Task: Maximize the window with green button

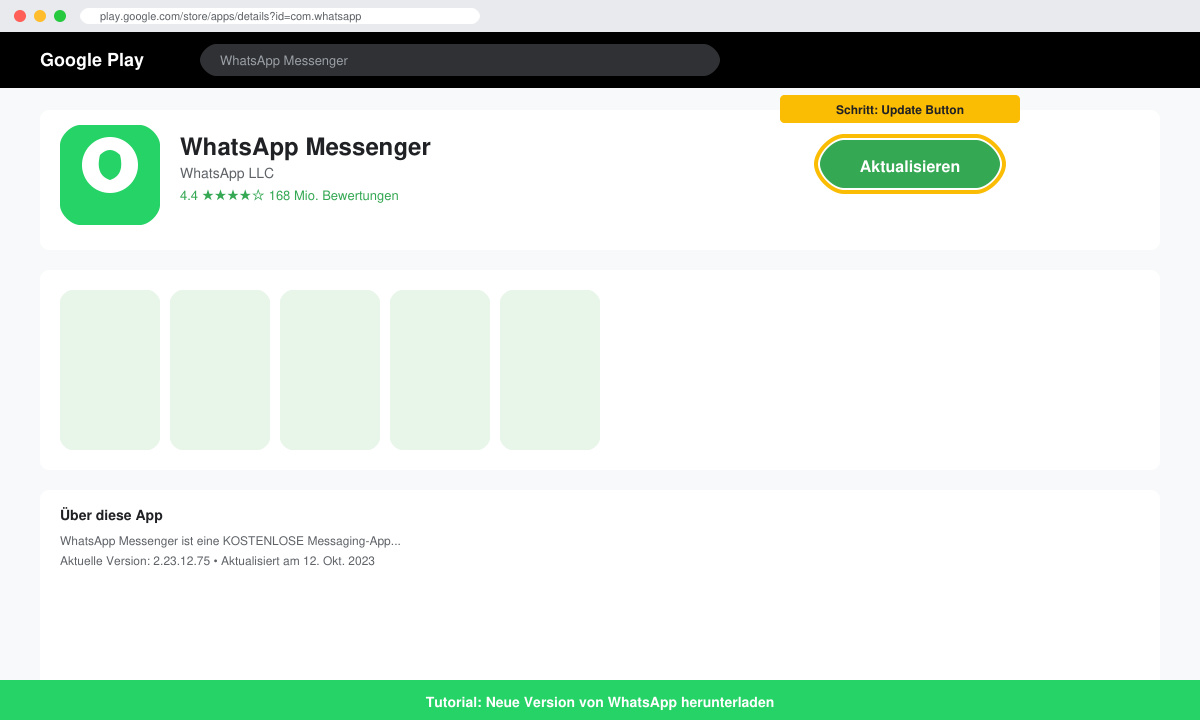Action: (x=60, y=16)
